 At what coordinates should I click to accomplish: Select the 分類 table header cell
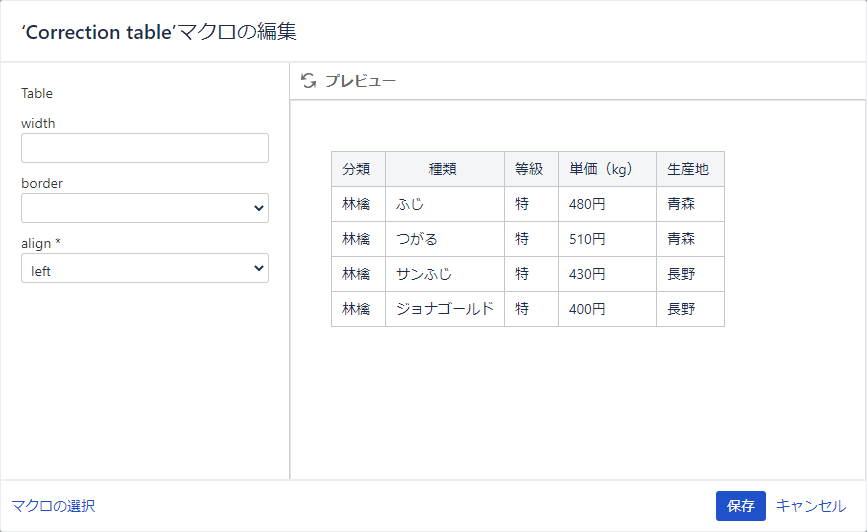pyautogui.click(x=357, y=169)
